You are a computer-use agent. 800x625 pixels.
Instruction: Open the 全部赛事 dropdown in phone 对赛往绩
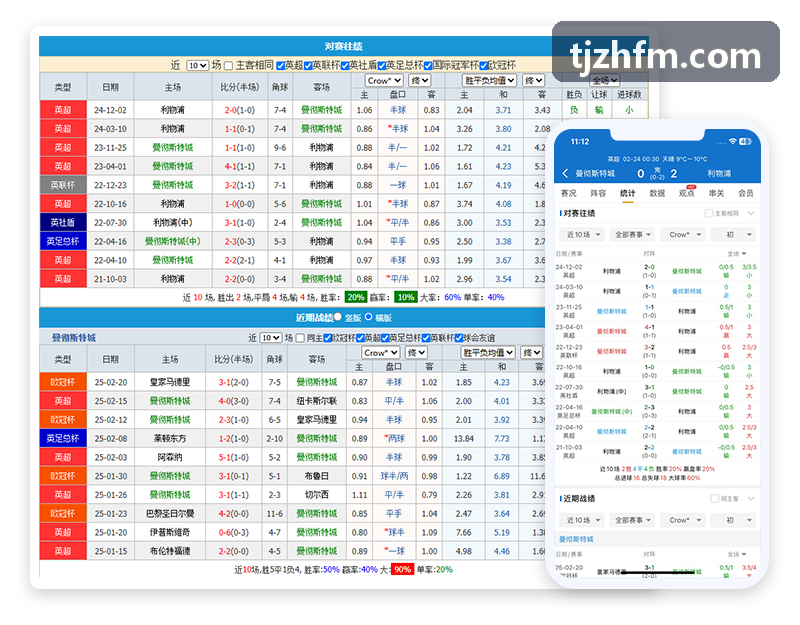tap(633, 235)
